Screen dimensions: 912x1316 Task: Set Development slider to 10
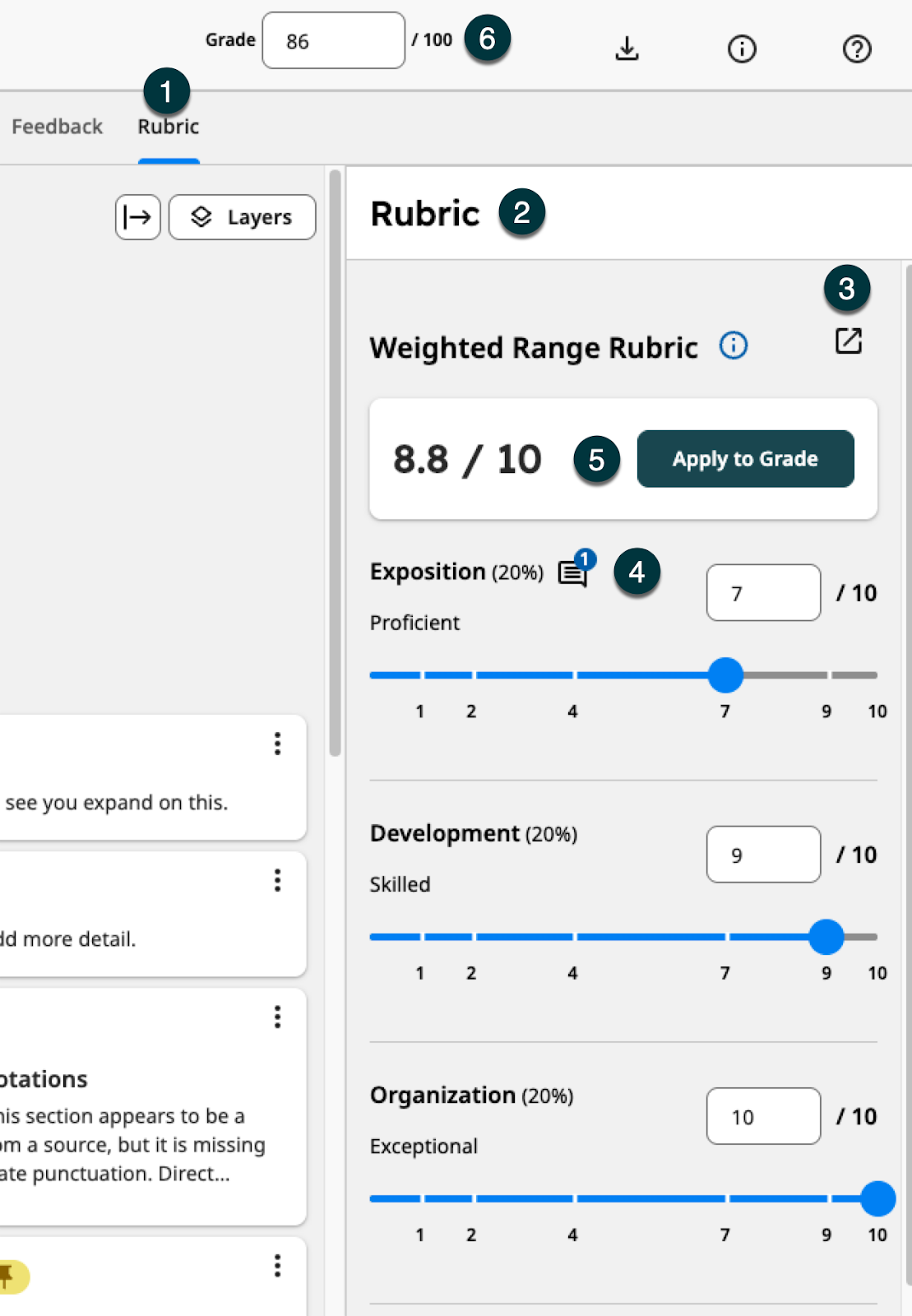(x=877, y=937)
